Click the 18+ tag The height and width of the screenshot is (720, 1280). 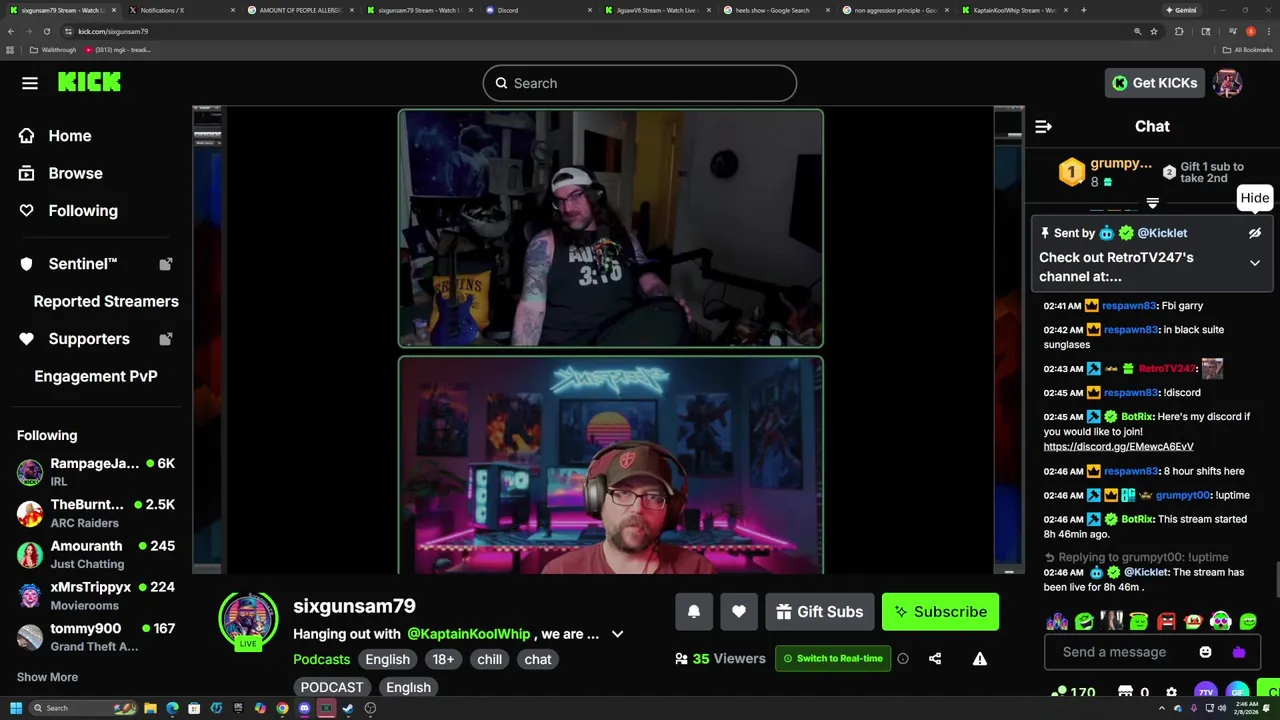443,659
